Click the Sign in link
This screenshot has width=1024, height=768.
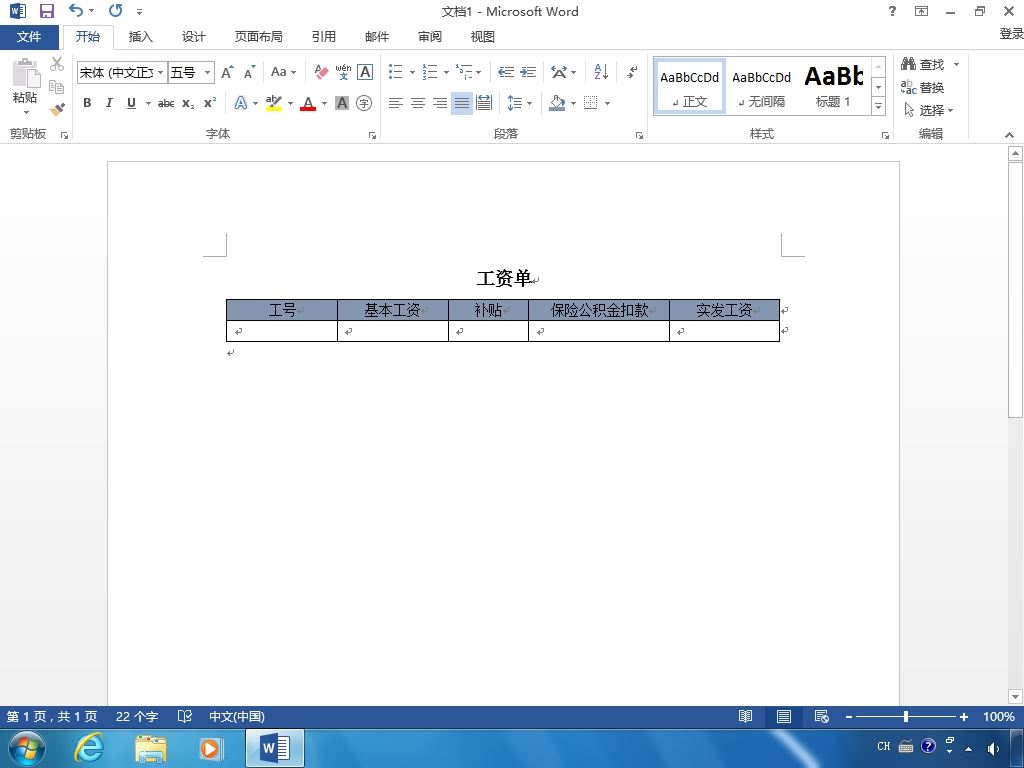[1011, 34]
